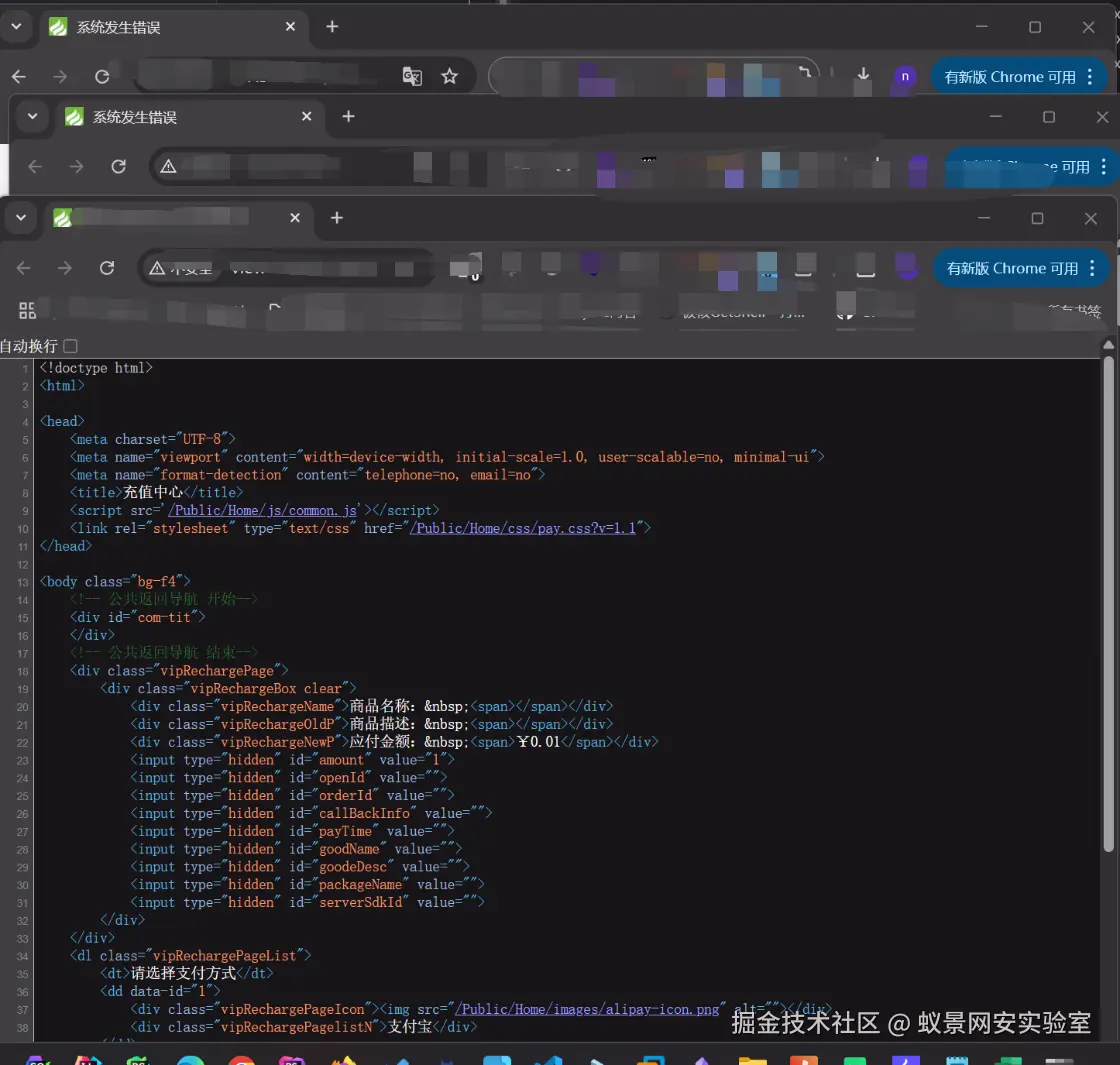Click reload button in front Chrome window
The width and height of the screenshot is (1120, 1065).
coord(107,268)
